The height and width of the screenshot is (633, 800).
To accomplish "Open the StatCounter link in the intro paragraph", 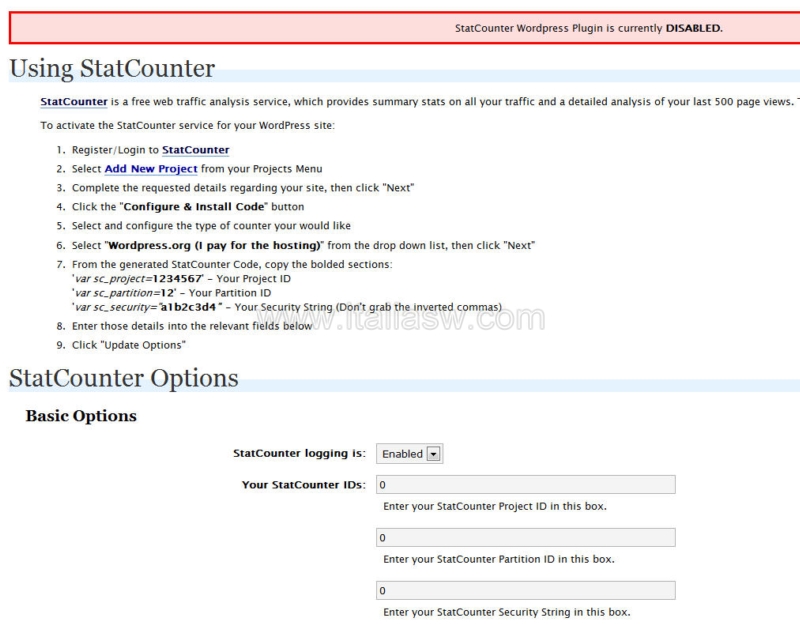I will point(74,102).
